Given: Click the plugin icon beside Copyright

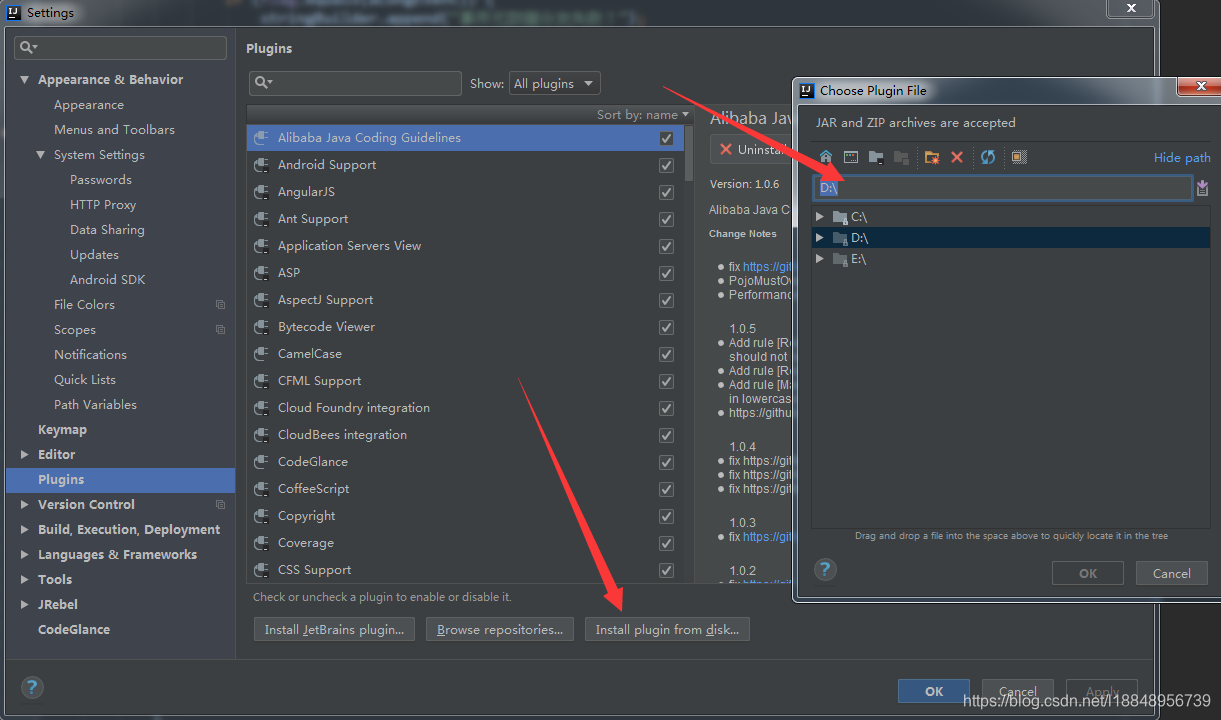Looking at the screenshot, I should [x=261, y=516].
